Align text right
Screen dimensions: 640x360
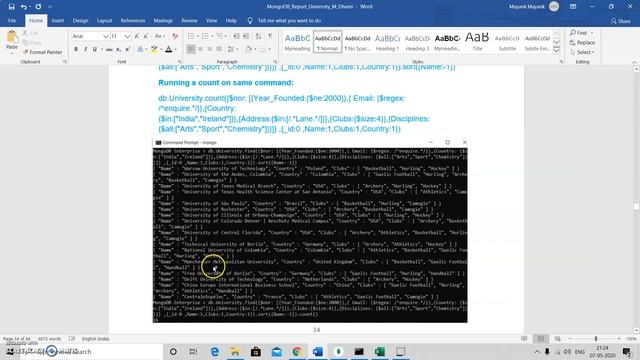click(x=210, y=49)
